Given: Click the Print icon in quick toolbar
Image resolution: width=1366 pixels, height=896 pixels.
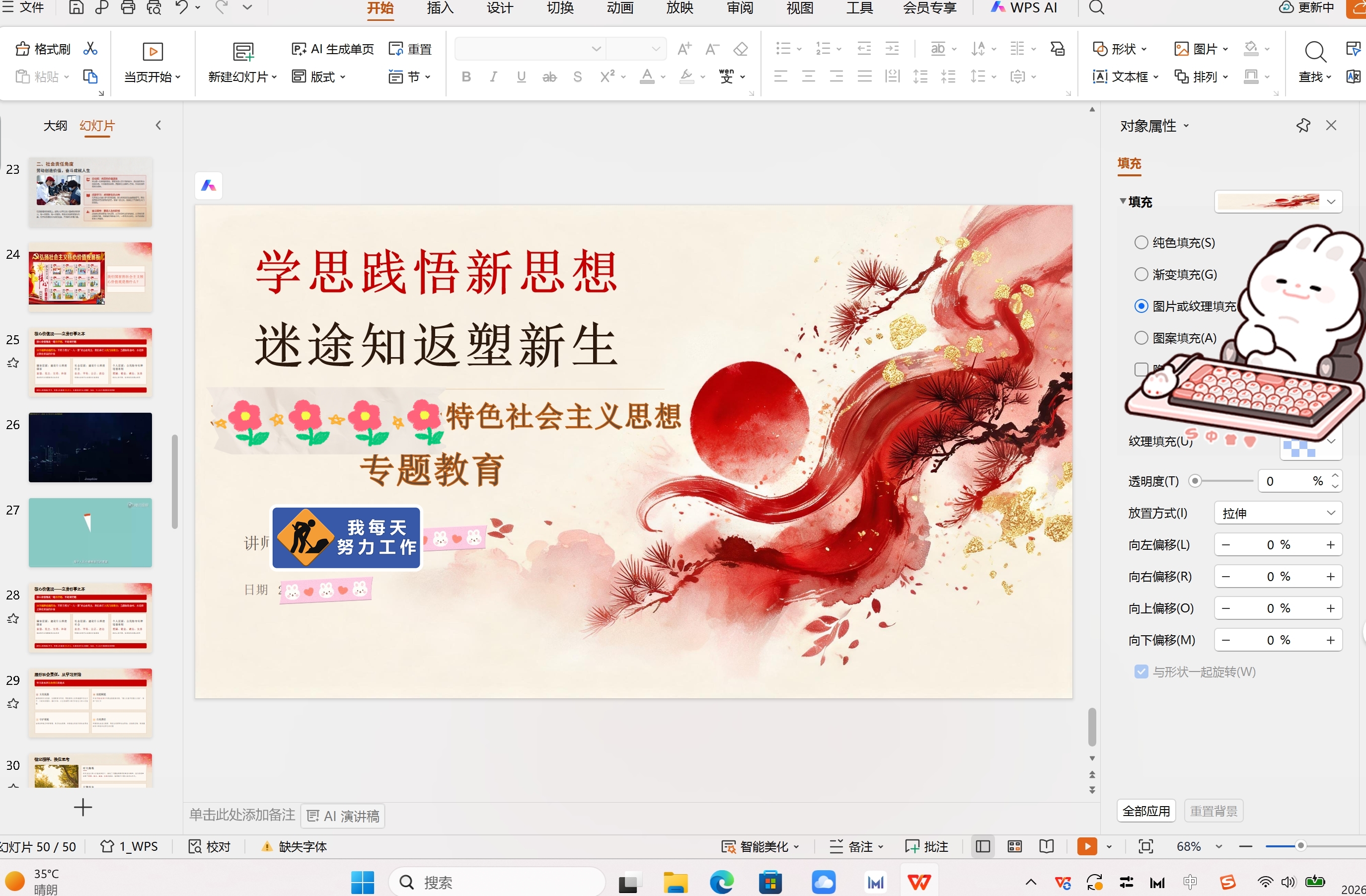Looking at the screenshot, I should (x=128, y=7).
